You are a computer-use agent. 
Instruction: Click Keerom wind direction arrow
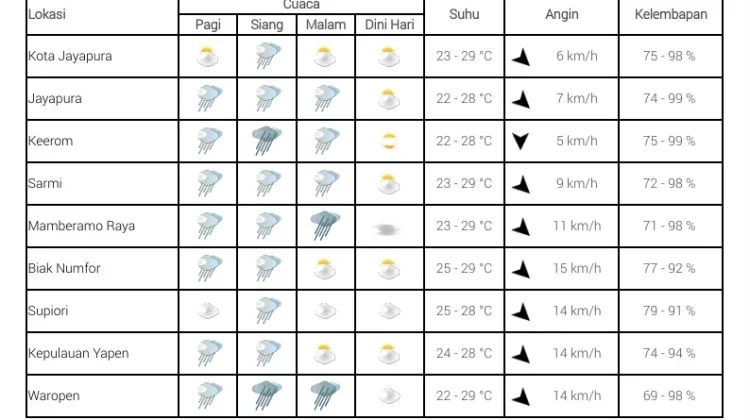(521, 141)
